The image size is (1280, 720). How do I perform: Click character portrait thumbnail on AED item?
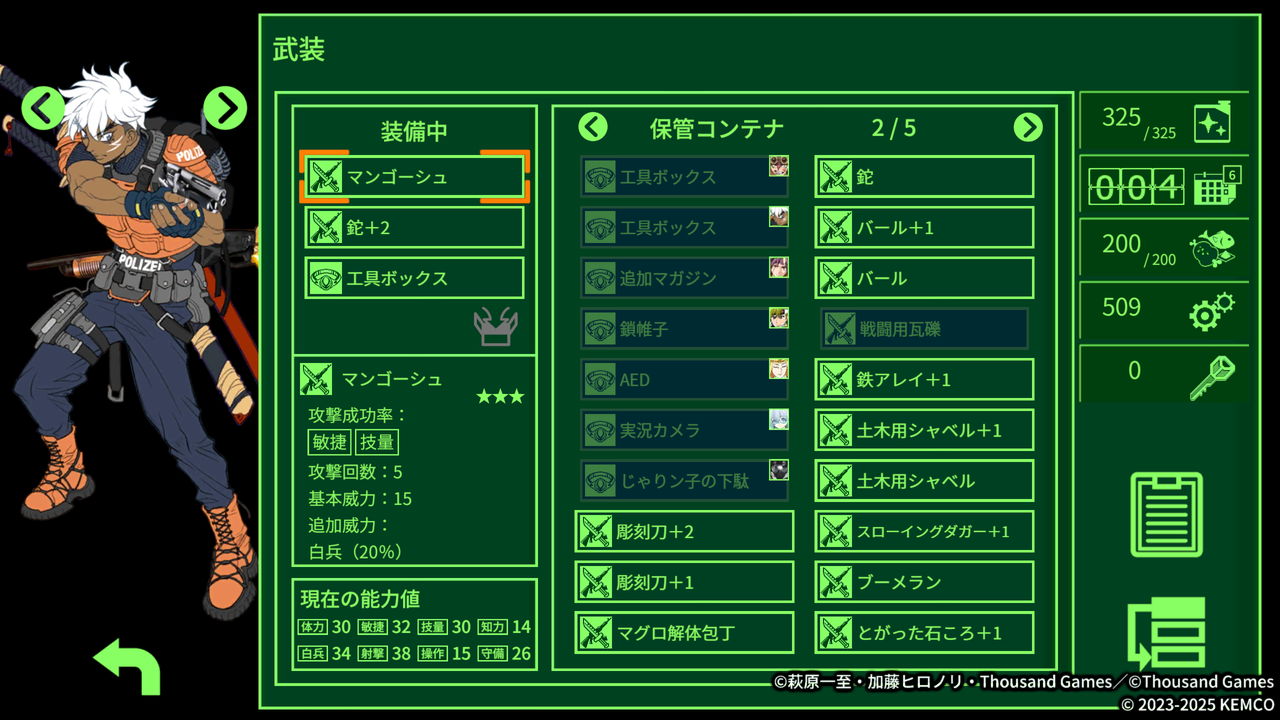[x=778, y=368]
